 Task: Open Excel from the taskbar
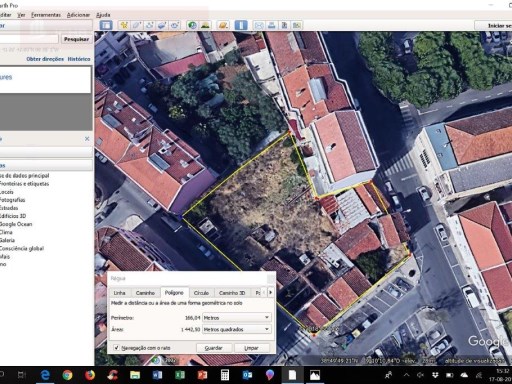point(180,375)
